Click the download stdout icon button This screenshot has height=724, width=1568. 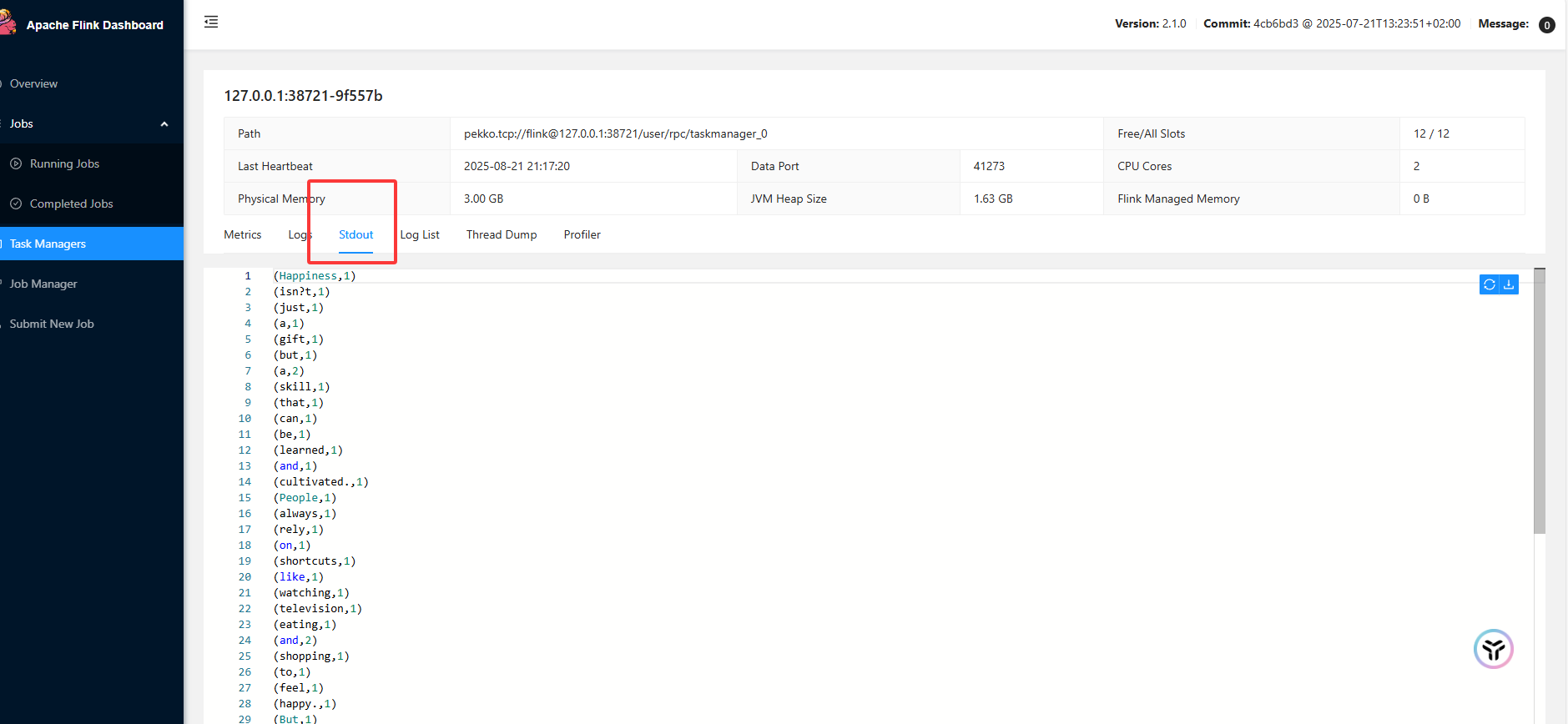tap(1509, 285)
